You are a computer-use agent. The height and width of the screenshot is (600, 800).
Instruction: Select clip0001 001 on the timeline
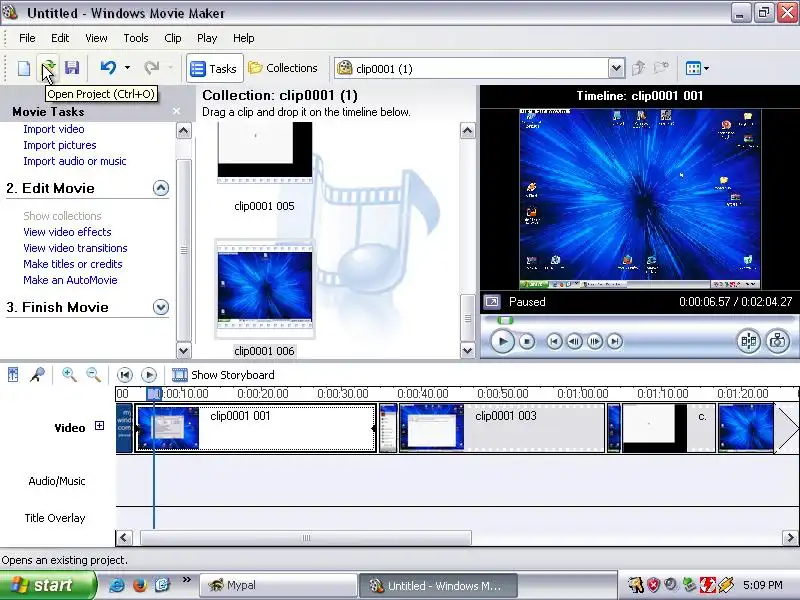coord(255,428)
